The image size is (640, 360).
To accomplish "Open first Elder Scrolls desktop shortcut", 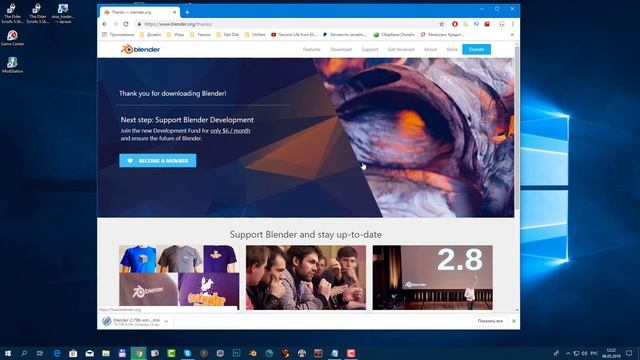I will (x=12, y=13).
